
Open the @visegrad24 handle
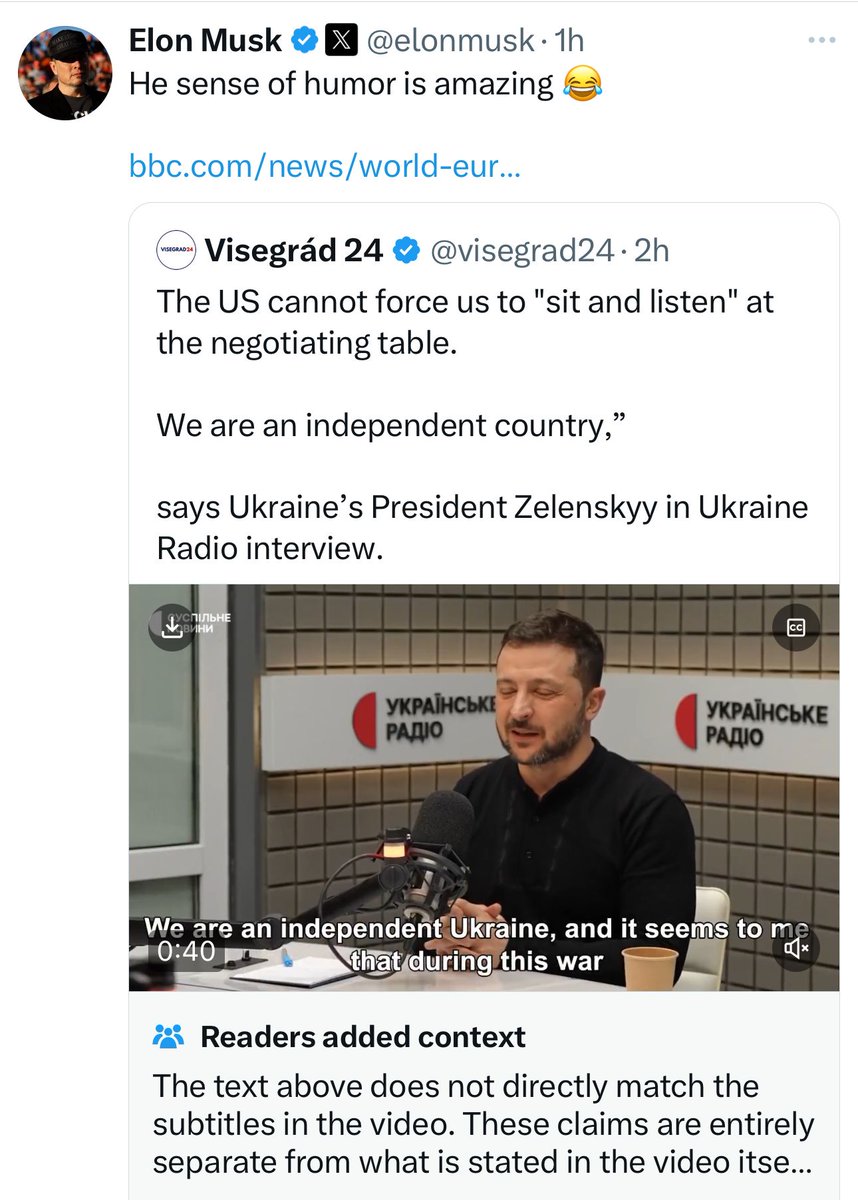pos(521,251)
